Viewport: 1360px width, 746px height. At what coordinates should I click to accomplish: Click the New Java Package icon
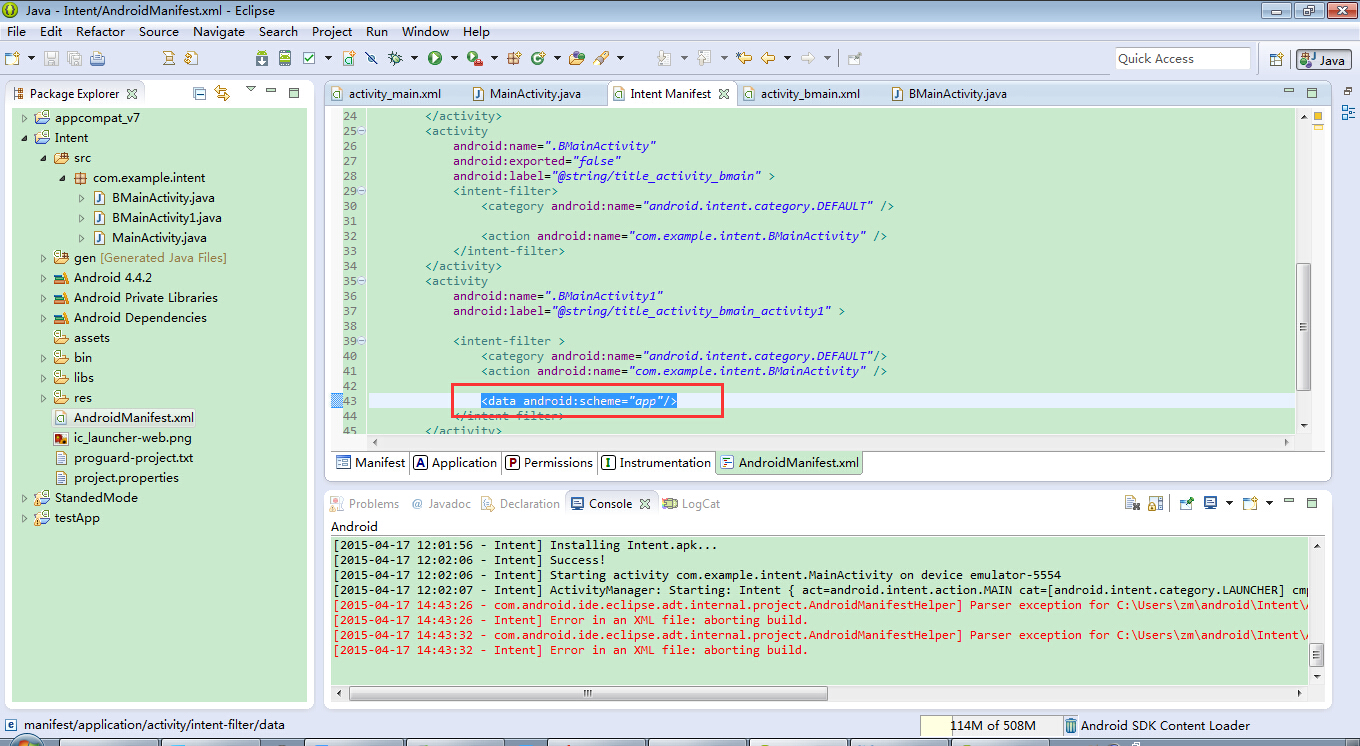pos(514,58)
